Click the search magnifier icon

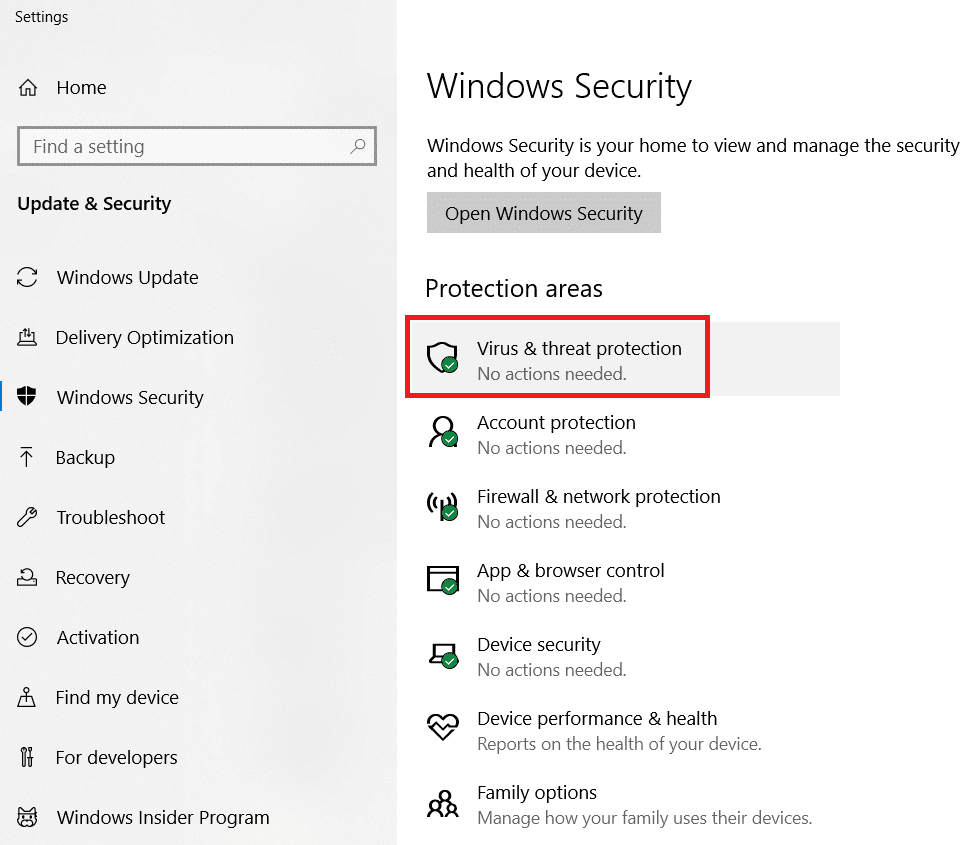358,146
